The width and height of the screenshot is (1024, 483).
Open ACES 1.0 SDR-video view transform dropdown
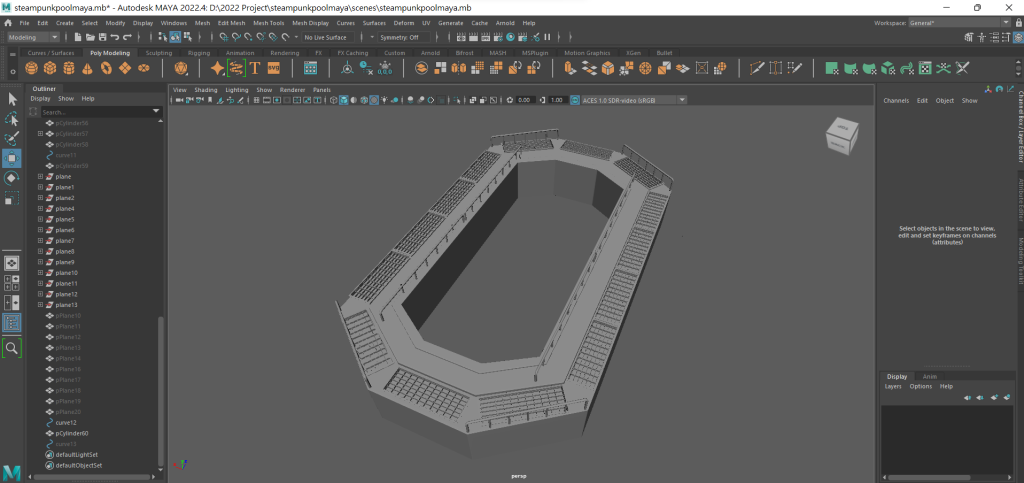pos(633,100)
